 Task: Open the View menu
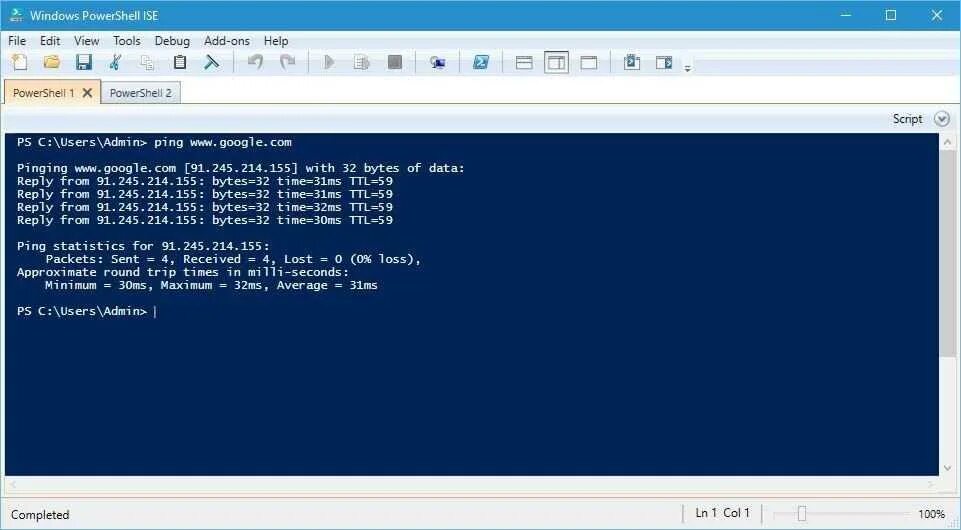tap(86, 41)
